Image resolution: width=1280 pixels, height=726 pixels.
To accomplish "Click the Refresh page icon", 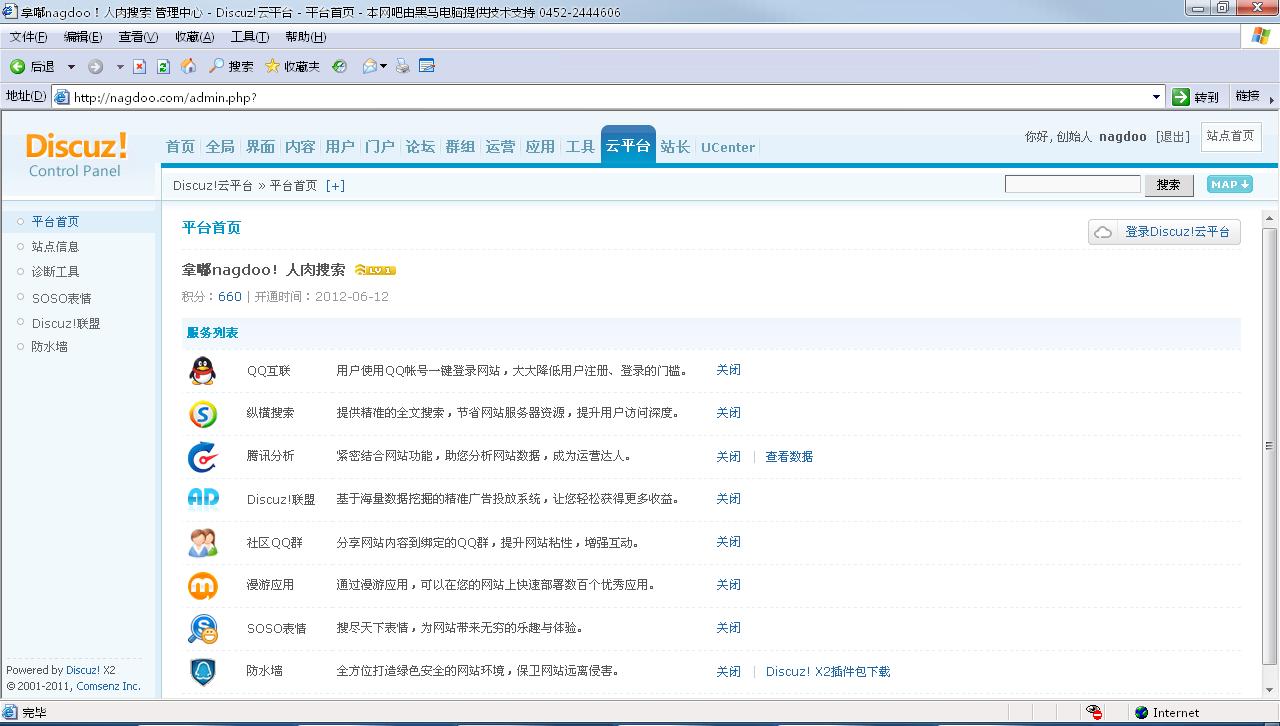I will [163, 67].
